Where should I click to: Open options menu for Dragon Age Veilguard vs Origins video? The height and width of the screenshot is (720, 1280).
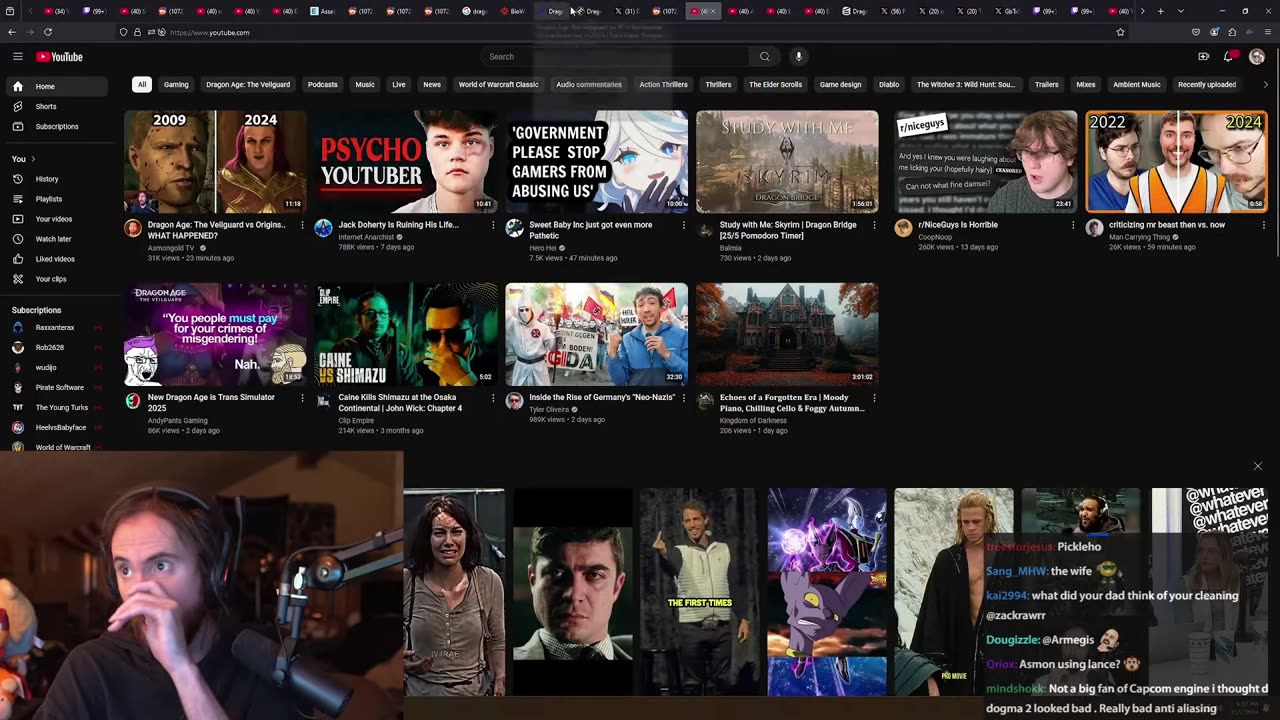pyautogui.click(x=302, y=225)
